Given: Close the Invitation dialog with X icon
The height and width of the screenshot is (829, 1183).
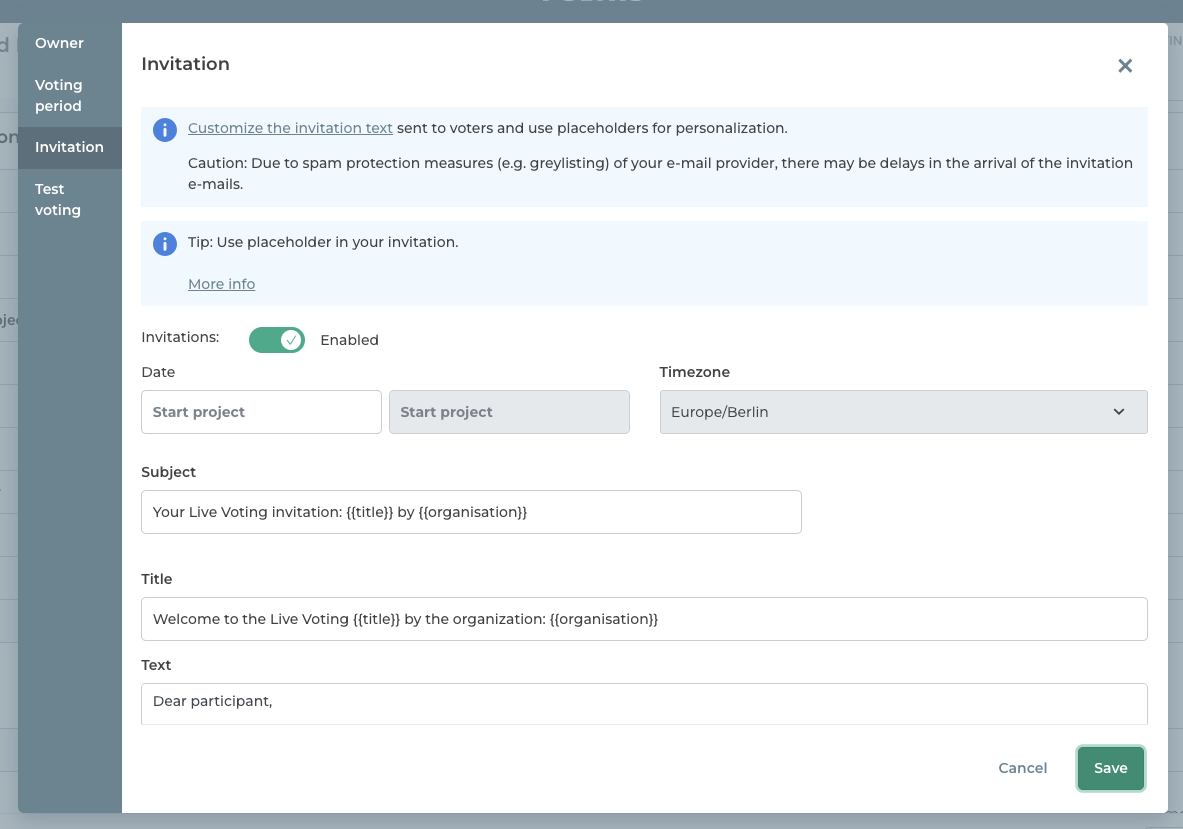Looking at the screenshot, I should coord(1125,66).
